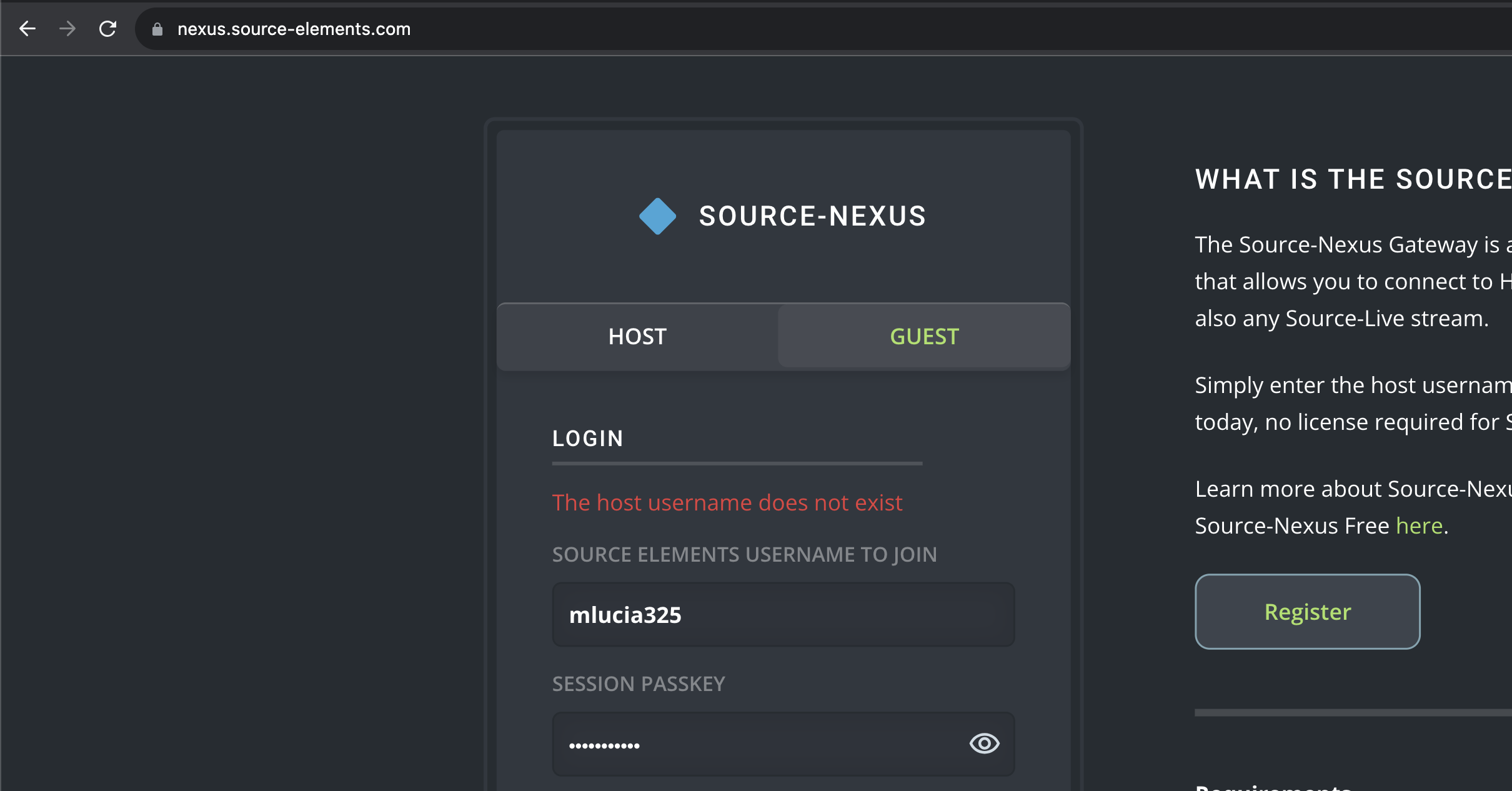The width and height of the screenshot is (1512, 791).
Task: Reveal the passkey with the eye icon
Action: (x=984, y=744)
